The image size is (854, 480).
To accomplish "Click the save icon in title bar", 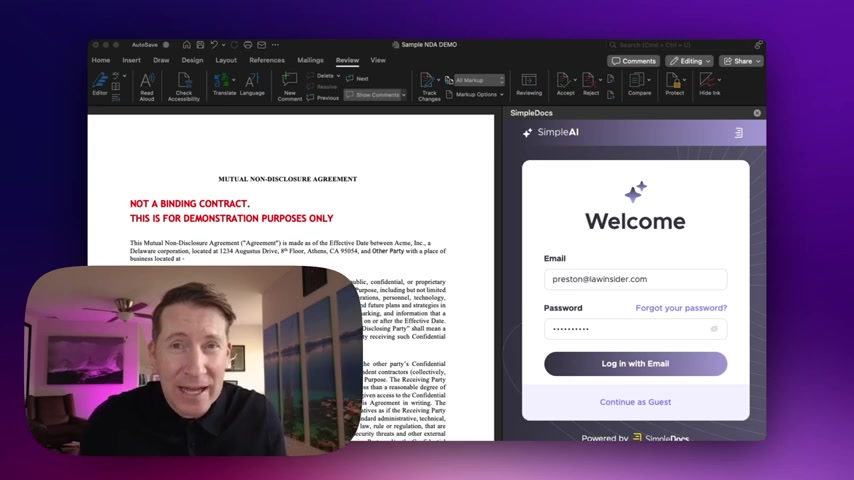I will tap(200, 45).
